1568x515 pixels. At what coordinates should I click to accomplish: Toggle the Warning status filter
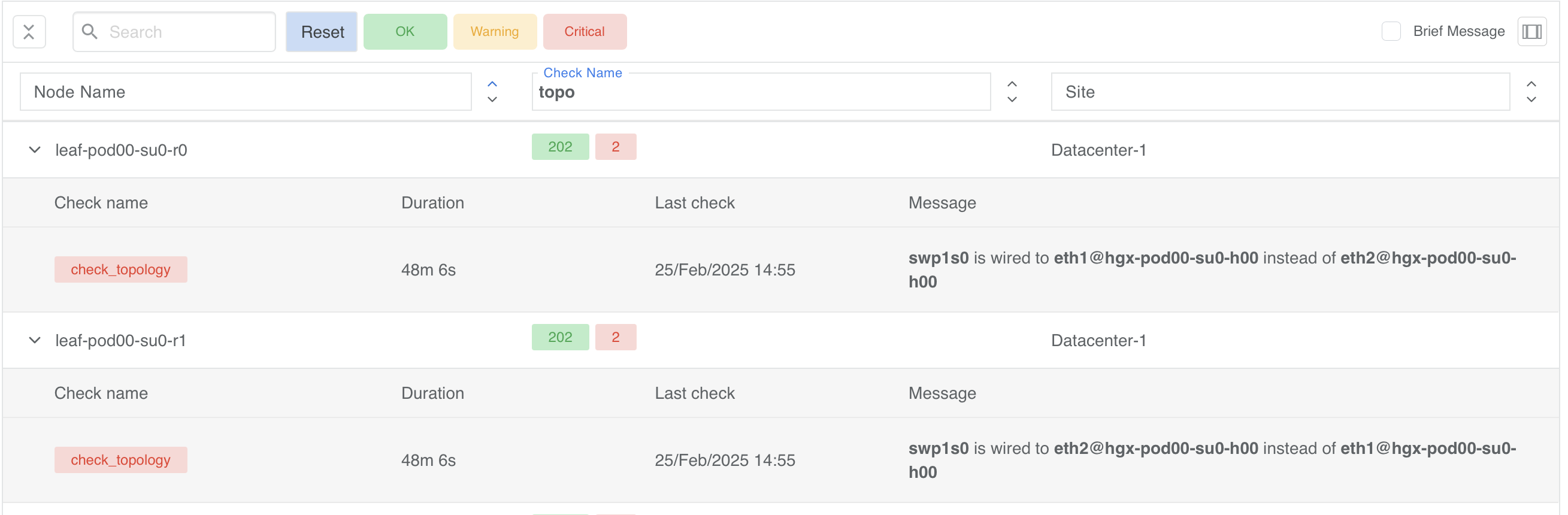tap(494, 32)
